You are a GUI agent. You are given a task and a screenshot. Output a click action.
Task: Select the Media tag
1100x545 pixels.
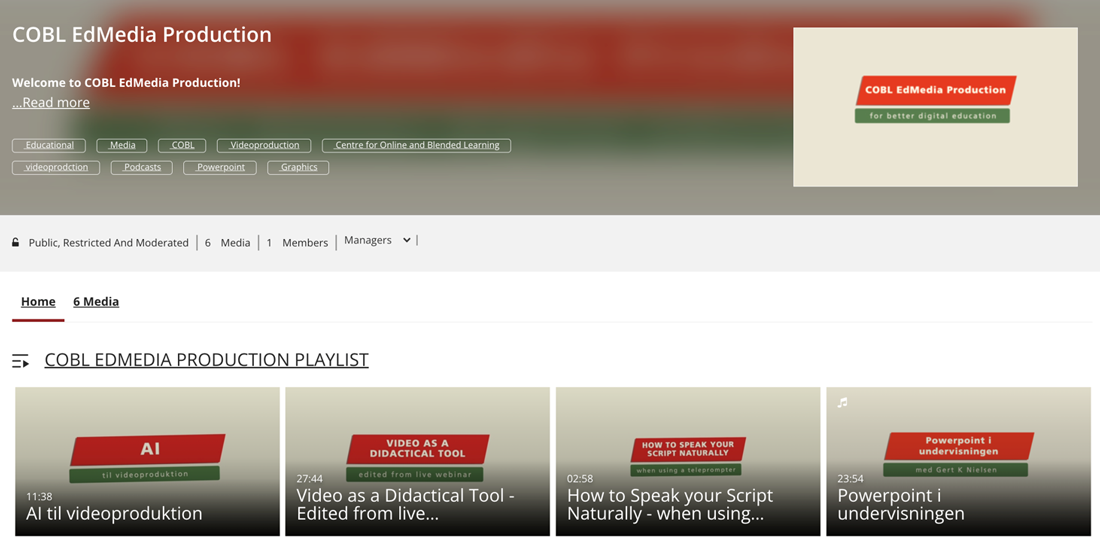coord(122,145)
